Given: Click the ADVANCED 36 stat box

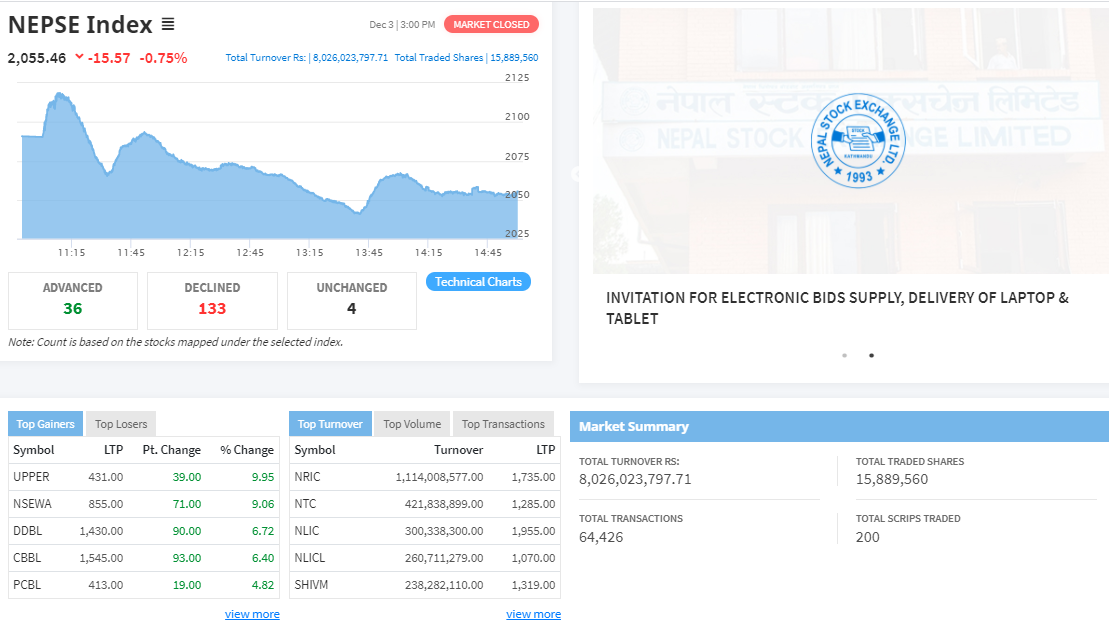Looking at the screenshot, I should (73, 301).
